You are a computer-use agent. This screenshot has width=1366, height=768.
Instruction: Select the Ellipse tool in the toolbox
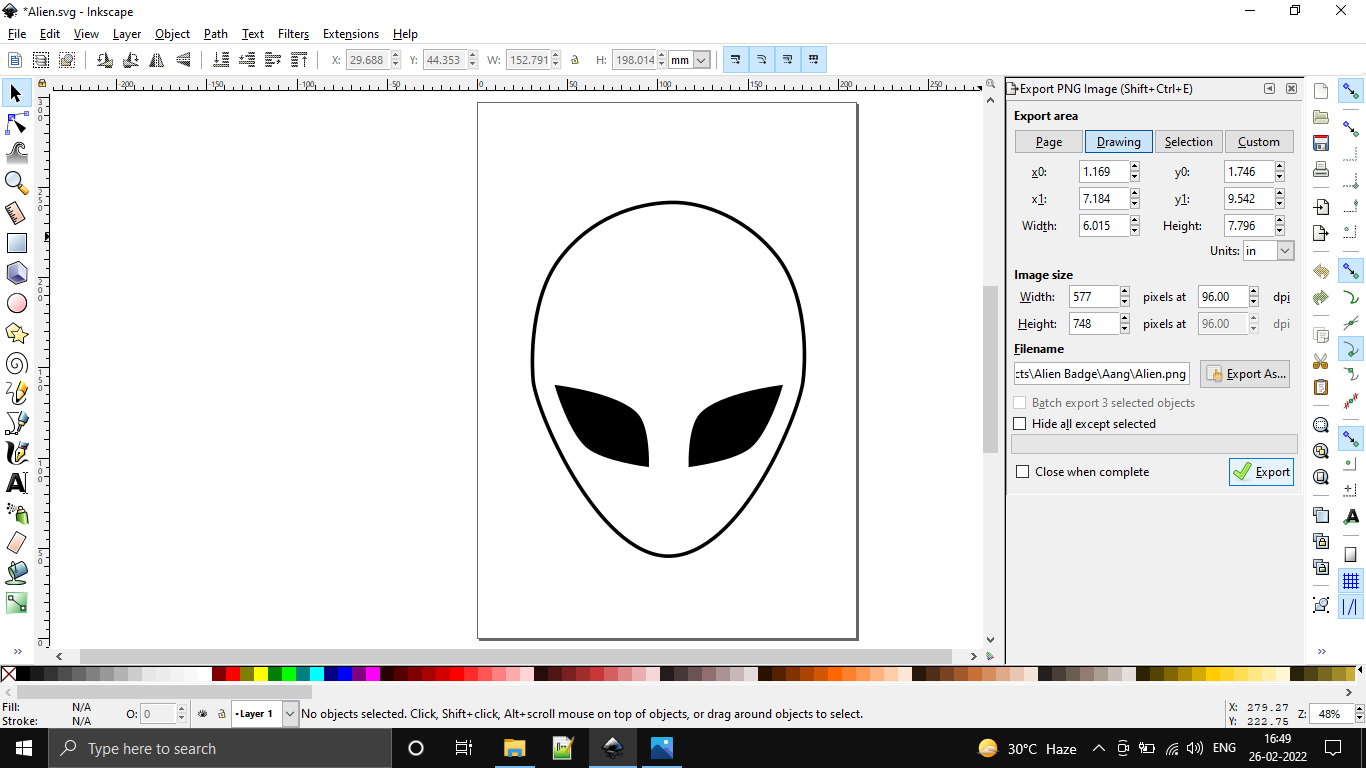tap(16, 303)
